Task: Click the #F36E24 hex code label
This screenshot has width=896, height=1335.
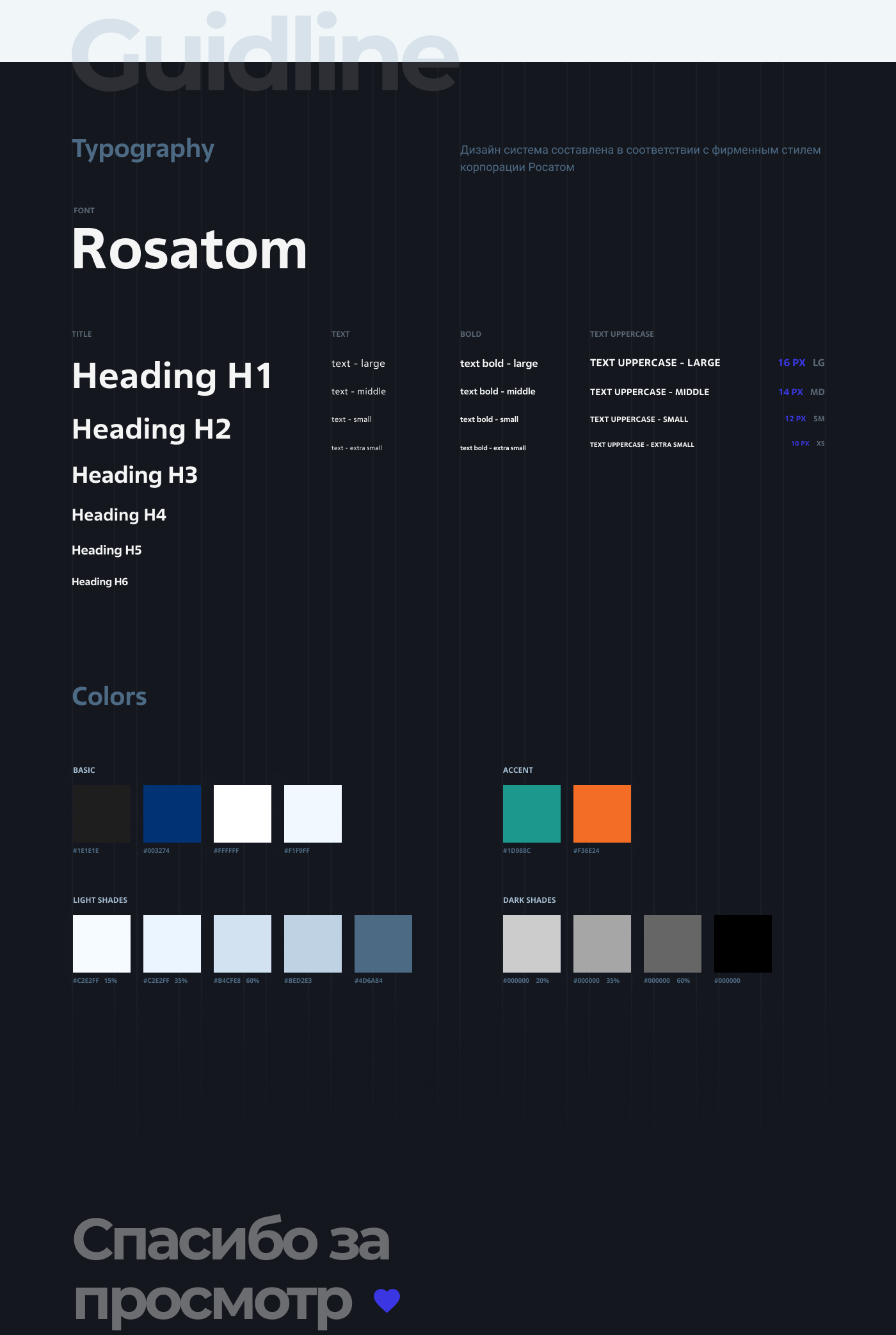Action: pos(587,851)
